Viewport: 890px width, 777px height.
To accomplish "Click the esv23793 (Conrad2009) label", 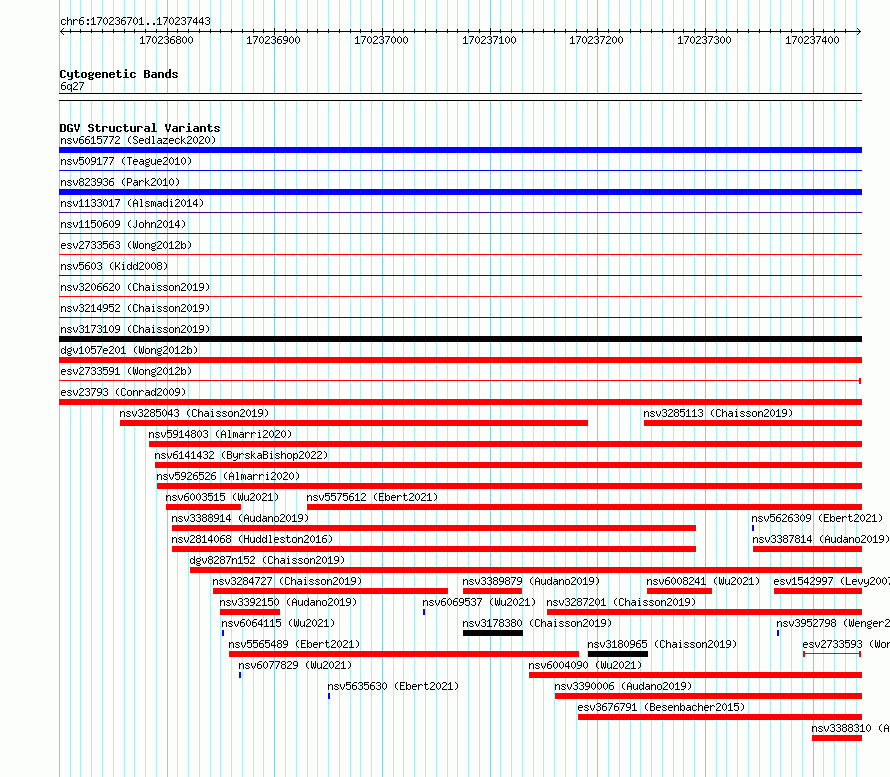I will tap(123, 392).
